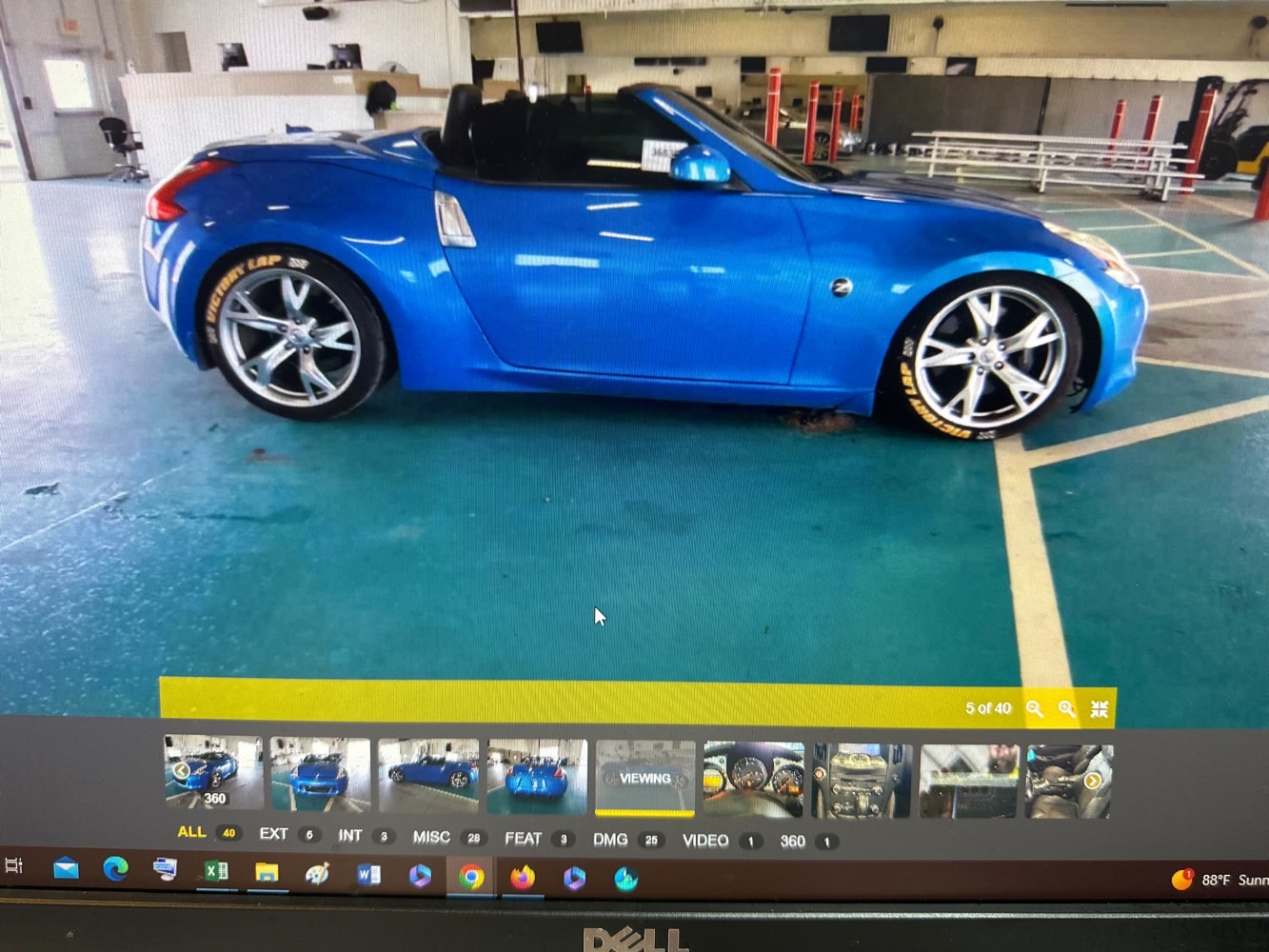Exit the fullscreen photo viewer
Image resolution: width=1269 pixels, height=952 pixels.
pos(1100,709)
